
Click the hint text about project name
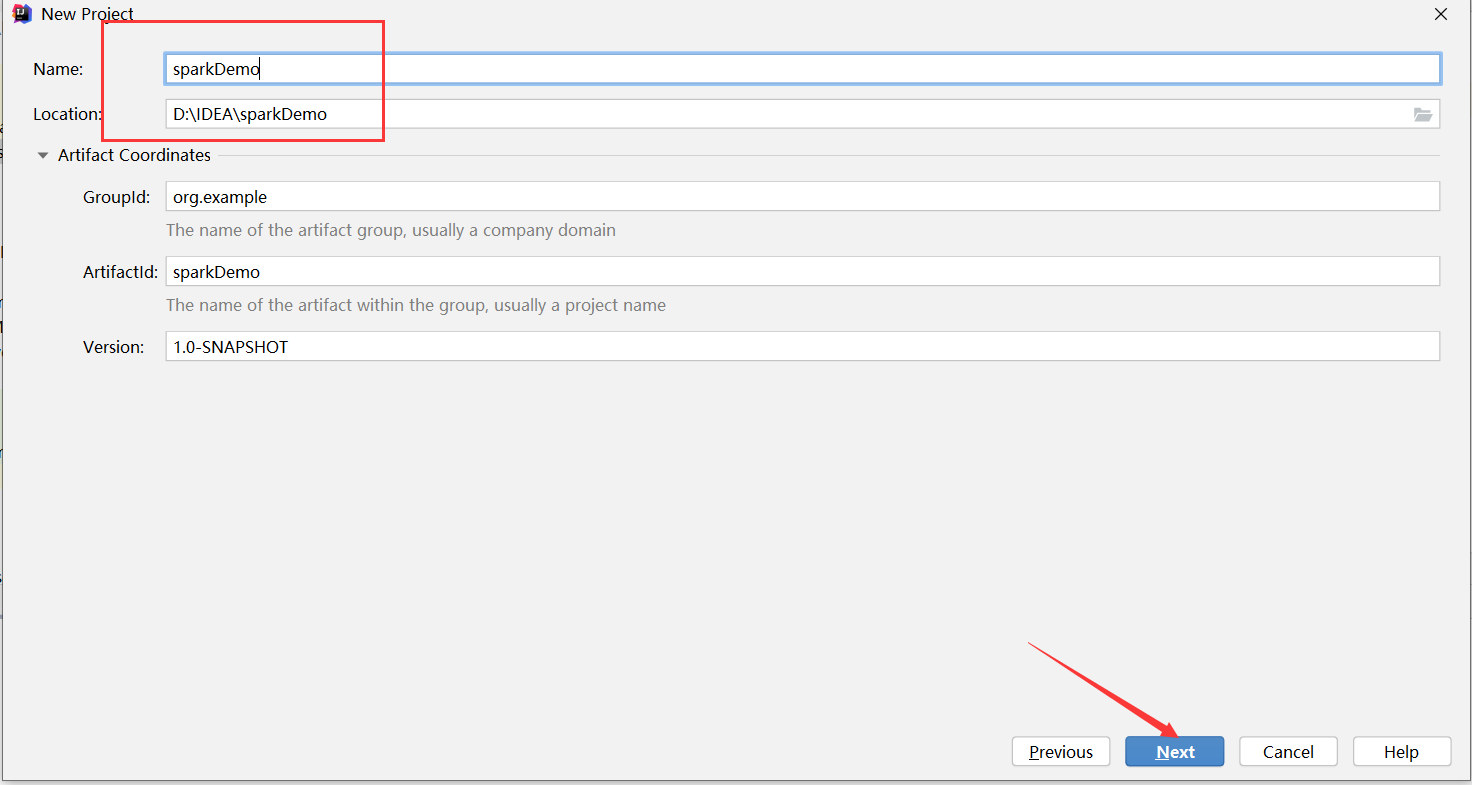(416, 305)
